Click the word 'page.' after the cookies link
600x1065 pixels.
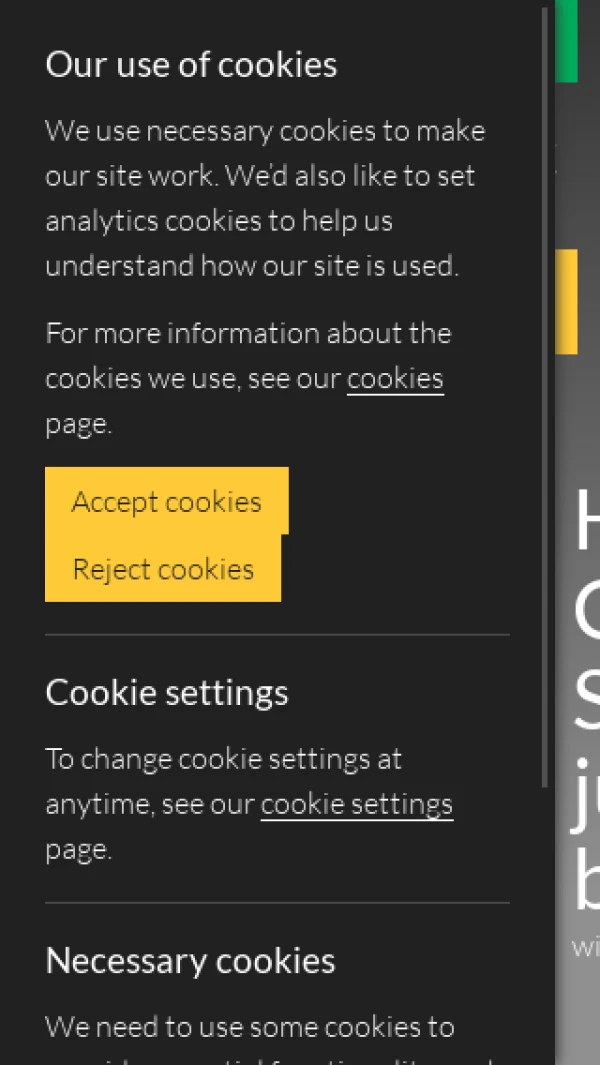tap(78, 424)
